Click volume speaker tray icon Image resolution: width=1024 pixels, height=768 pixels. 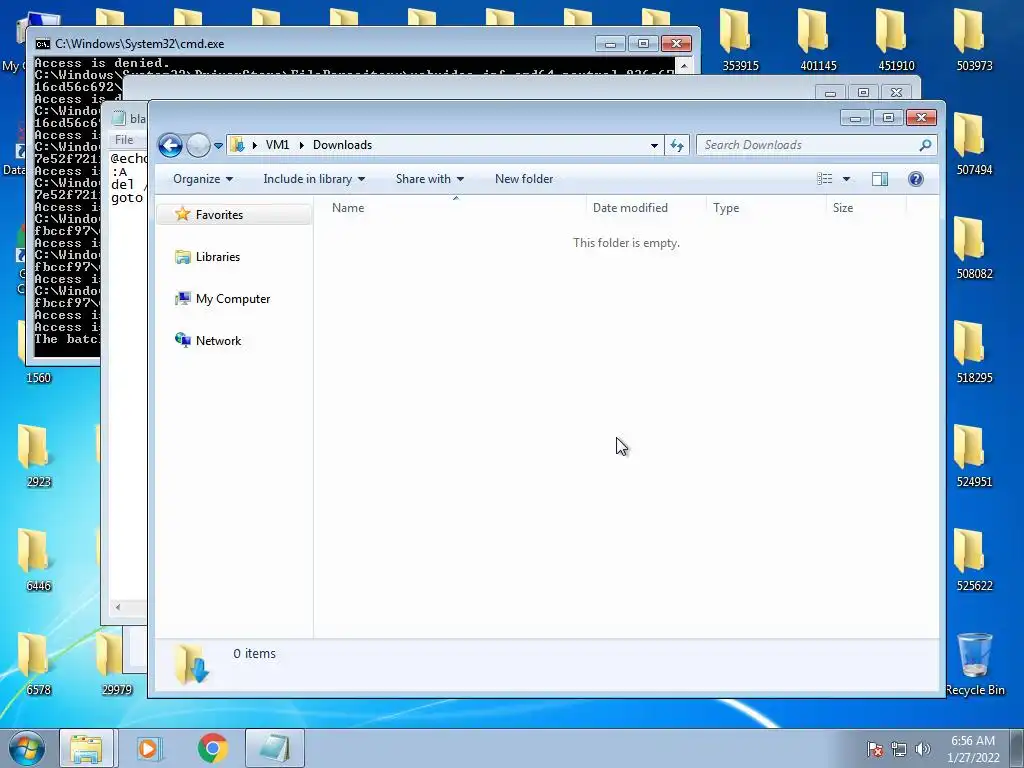pyautogui.click(x=922, y=749)
